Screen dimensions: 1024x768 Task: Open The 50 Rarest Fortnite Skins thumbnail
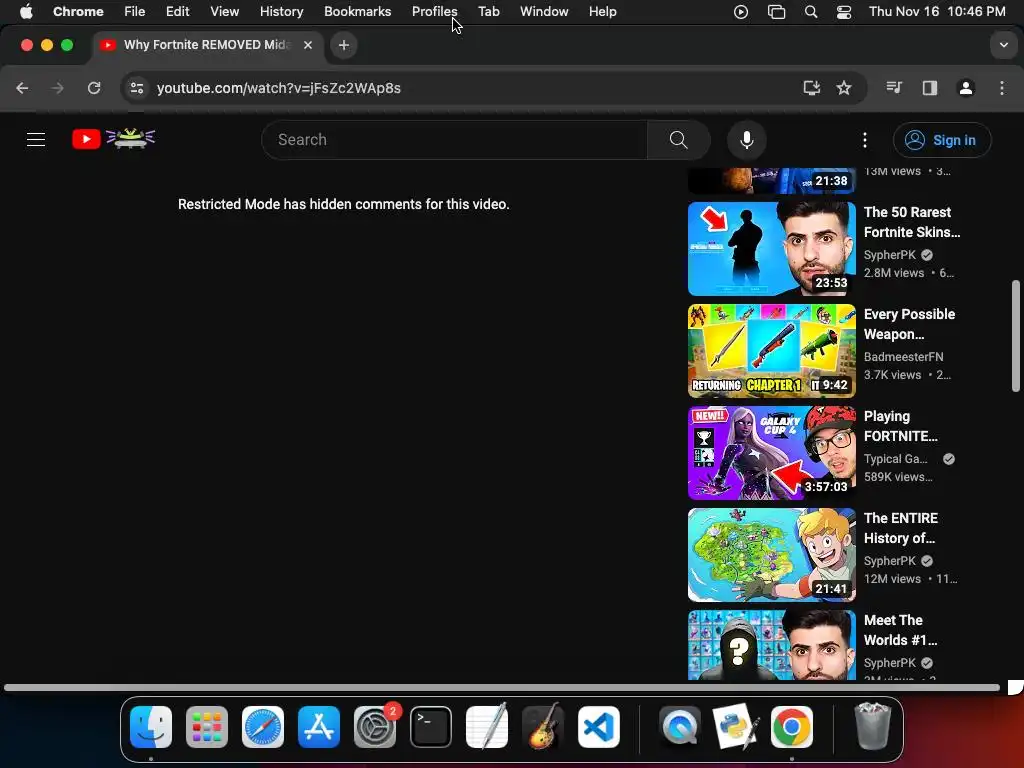pyautogui.click(x=771, y=249)
